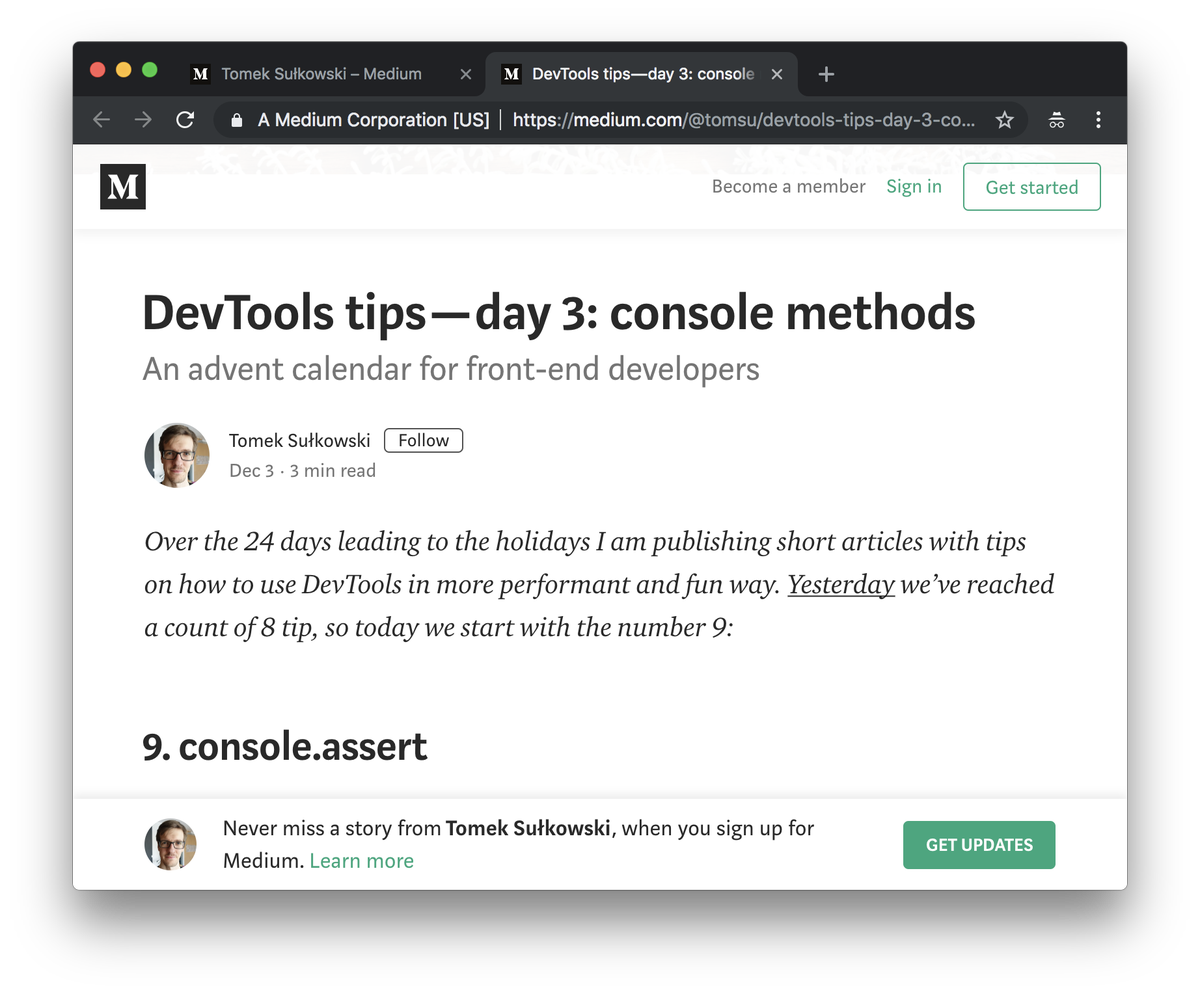
Task: Click the author avatar in the bottom banner
Action: [170, 844]
